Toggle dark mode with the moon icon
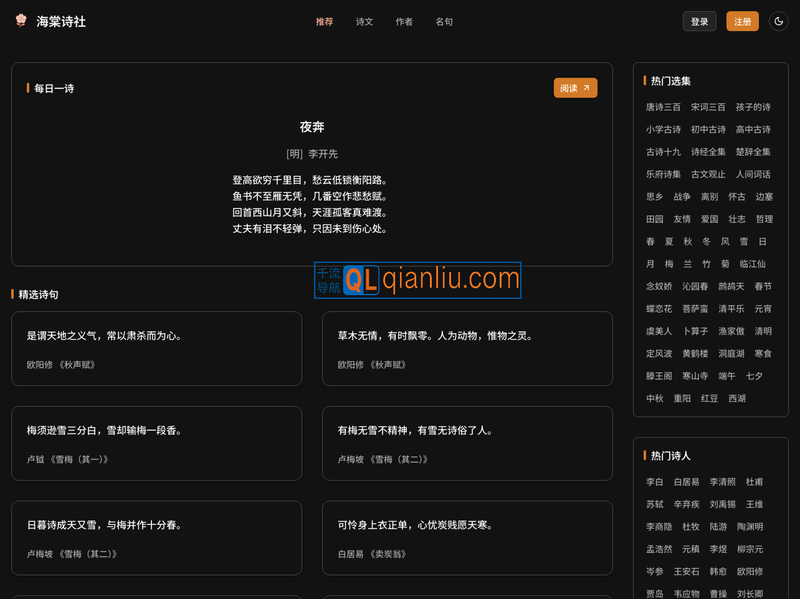Screen dimensions: 800x599 coord(777,20)
